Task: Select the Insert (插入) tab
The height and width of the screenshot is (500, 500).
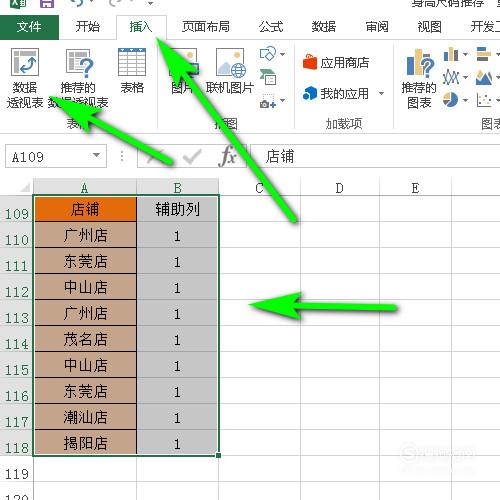Action: pyautogui.click(x=141, y=27)
